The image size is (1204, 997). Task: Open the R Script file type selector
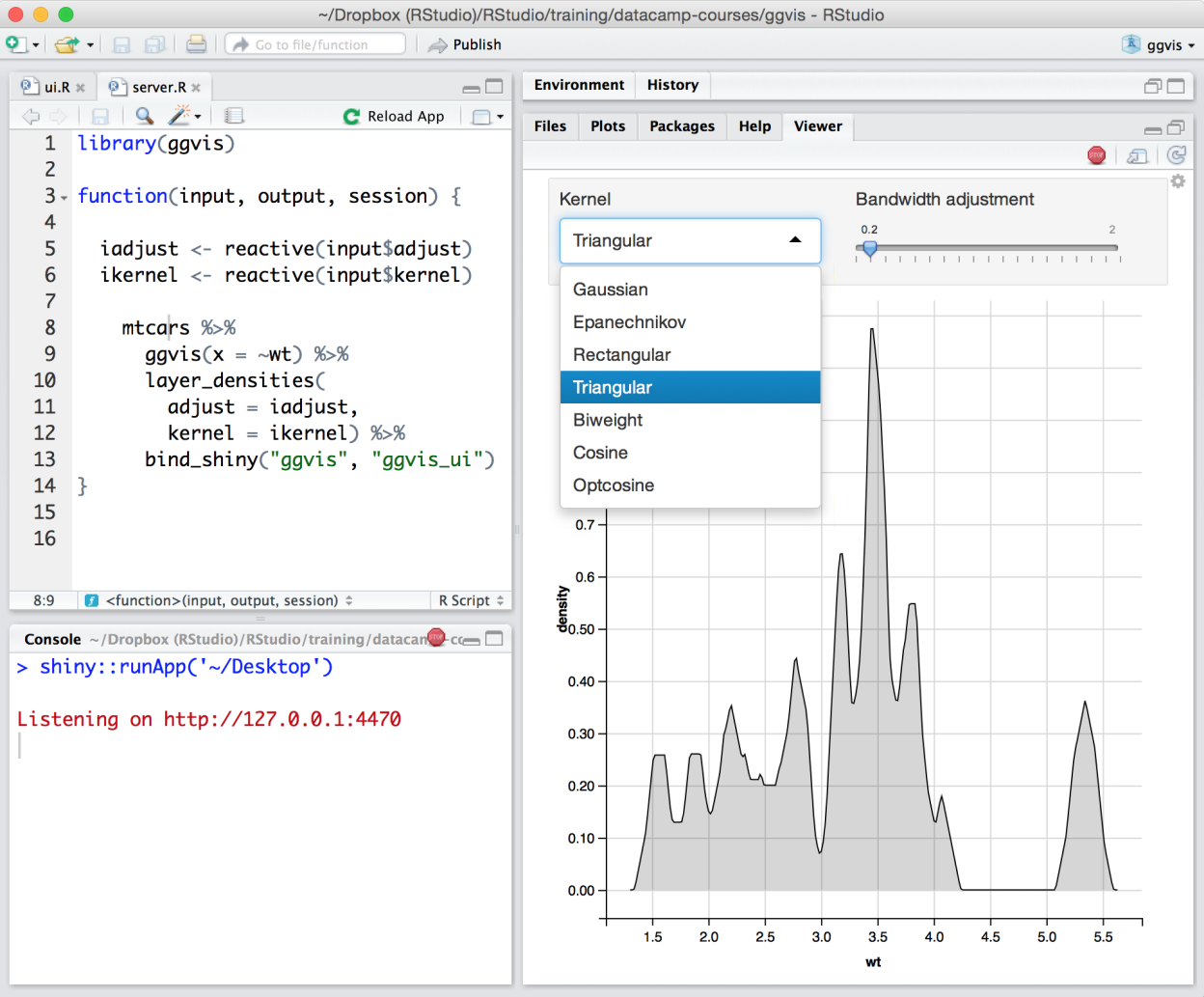pos(471,600)
